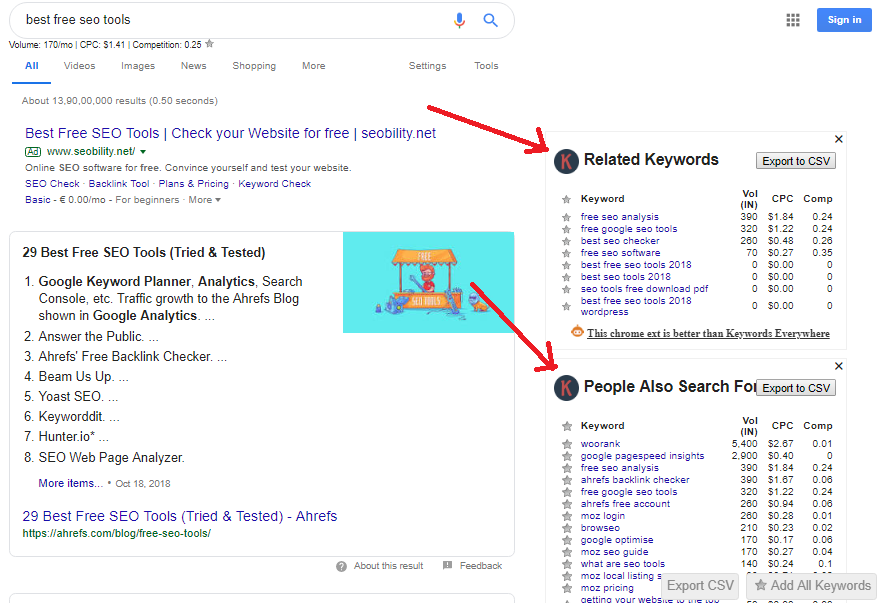Star the keyword 'free google seo tools' in Related Keywords
The width and height of the screenshot is (879, 603).
point(567,229)
